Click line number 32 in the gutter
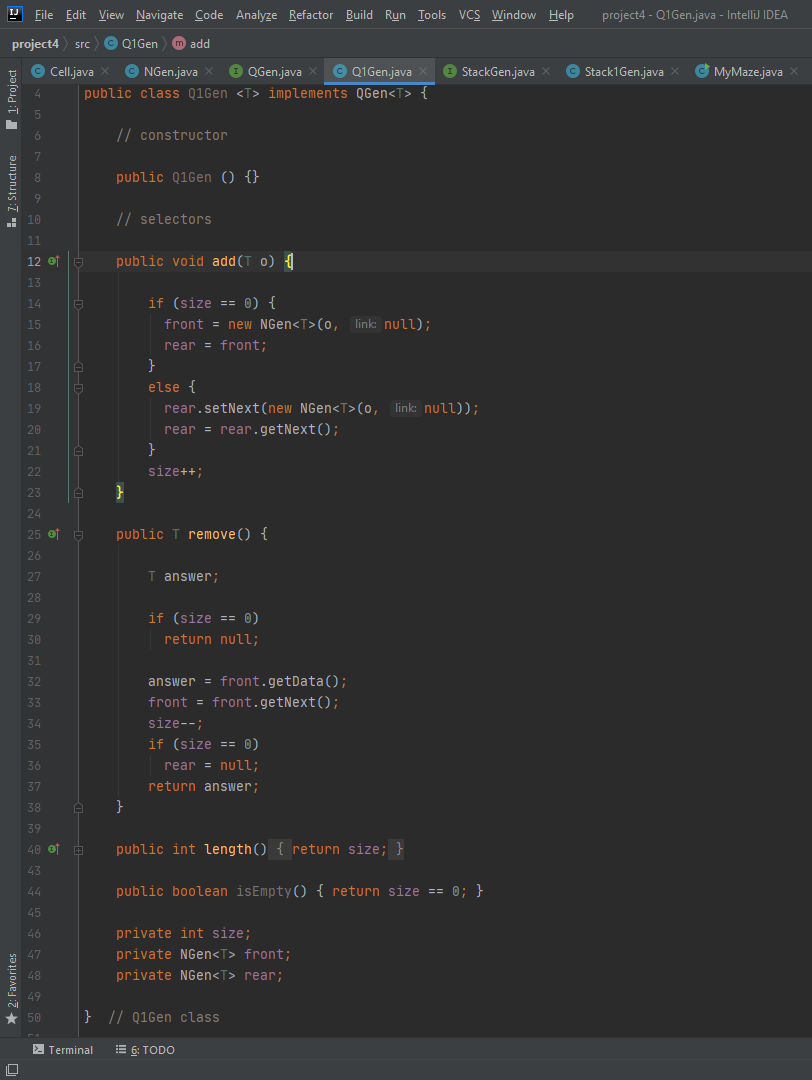This screenshot has width=812, height=1080. [x=34, y=681]
